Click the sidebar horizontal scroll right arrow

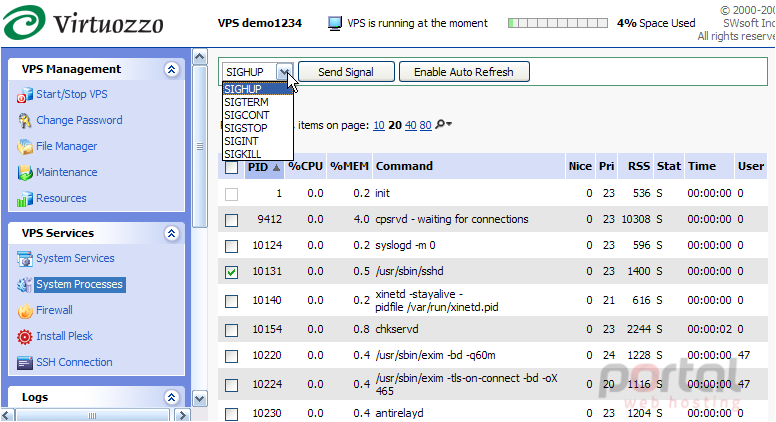pos(183,415)
